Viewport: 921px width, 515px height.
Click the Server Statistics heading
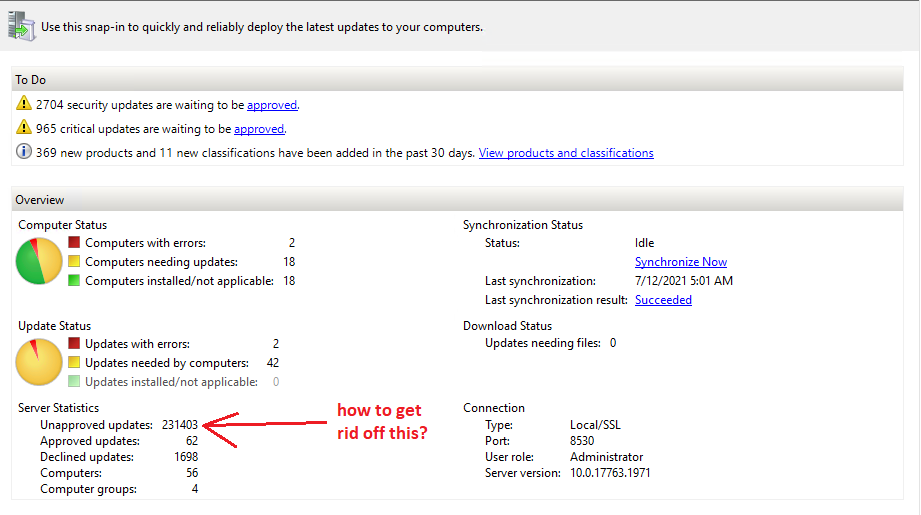(58, 408)
